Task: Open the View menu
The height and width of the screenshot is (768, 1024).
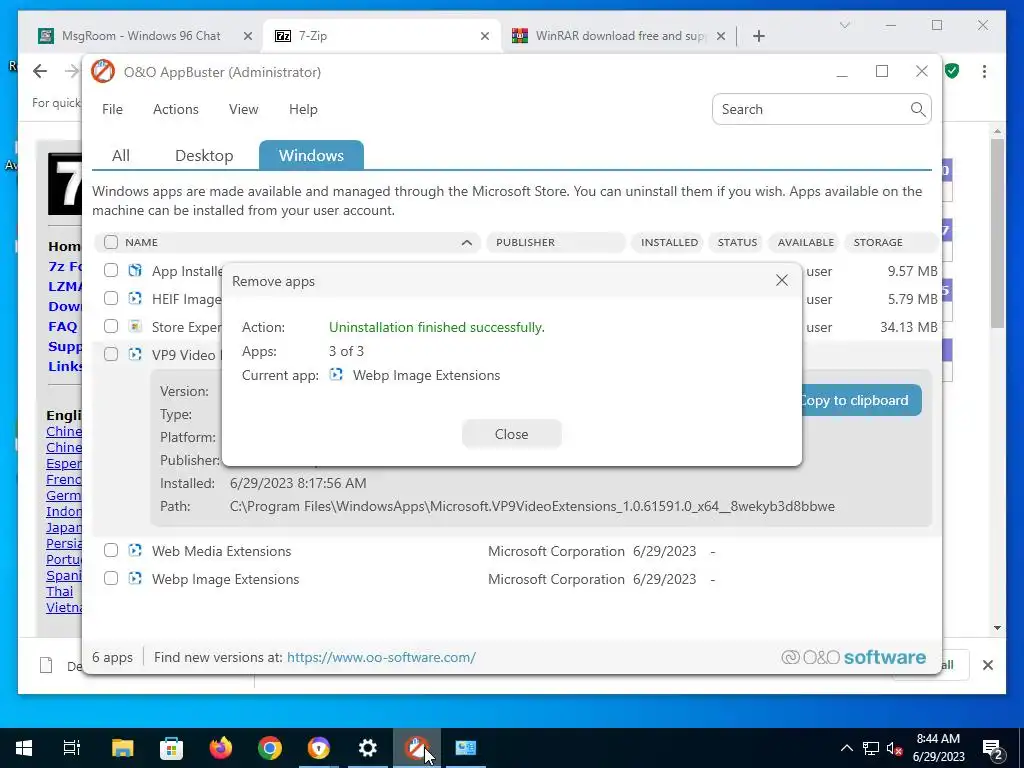Action: pos(244,109)
